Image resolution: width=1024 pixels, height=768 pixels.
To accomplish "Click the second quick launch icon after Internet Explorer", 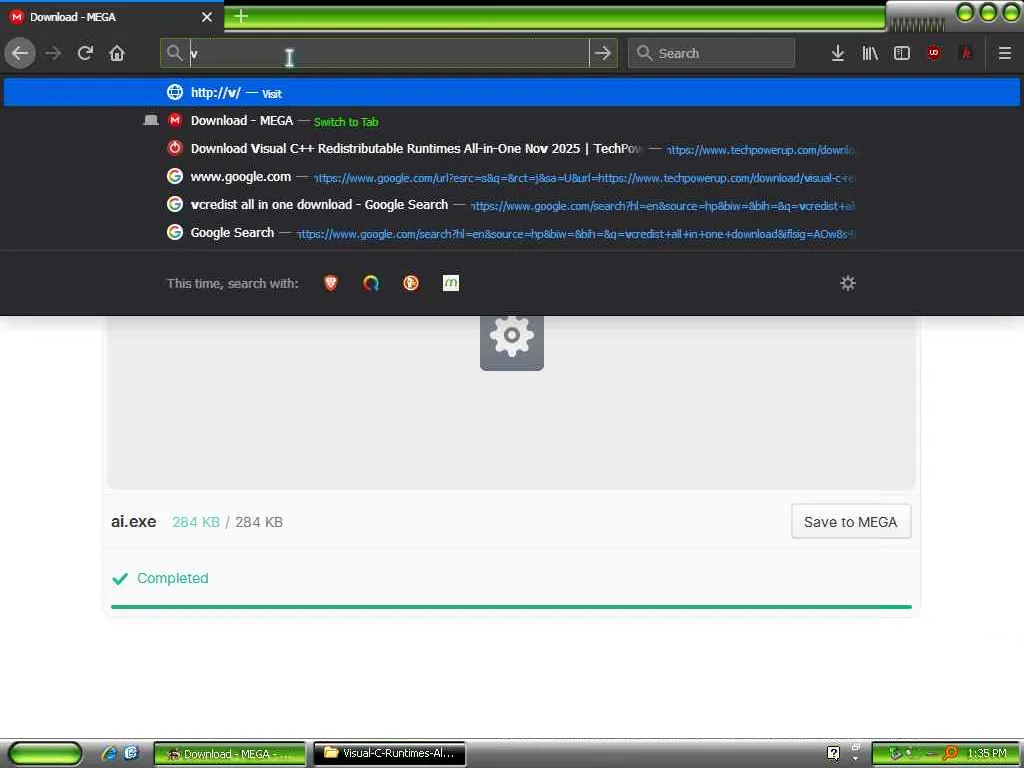I will [x=131, y=753].
